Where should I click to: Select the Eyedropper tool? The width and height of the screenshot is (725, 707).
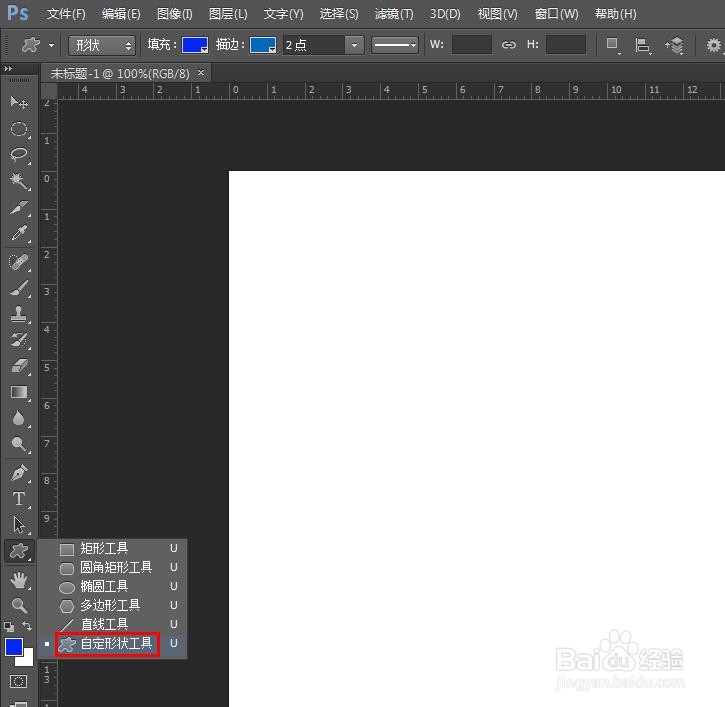[x=19, y=234]
